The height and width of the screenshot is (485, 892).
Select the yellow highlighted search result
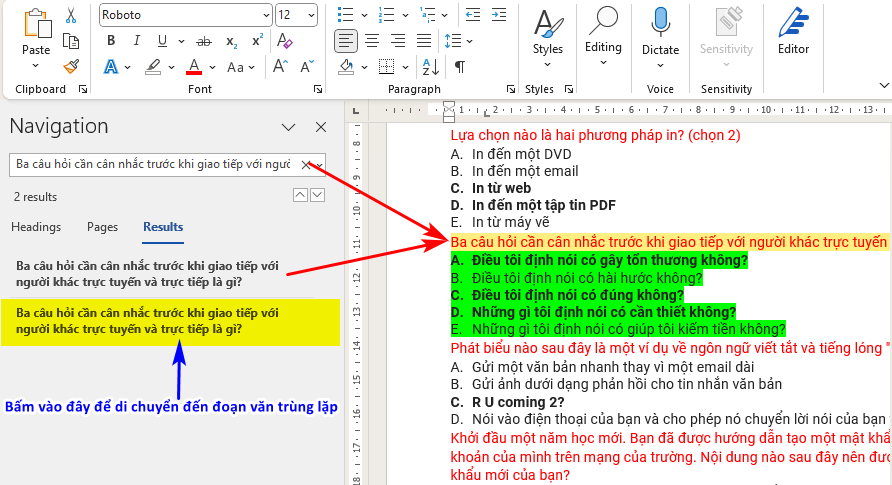171,322
